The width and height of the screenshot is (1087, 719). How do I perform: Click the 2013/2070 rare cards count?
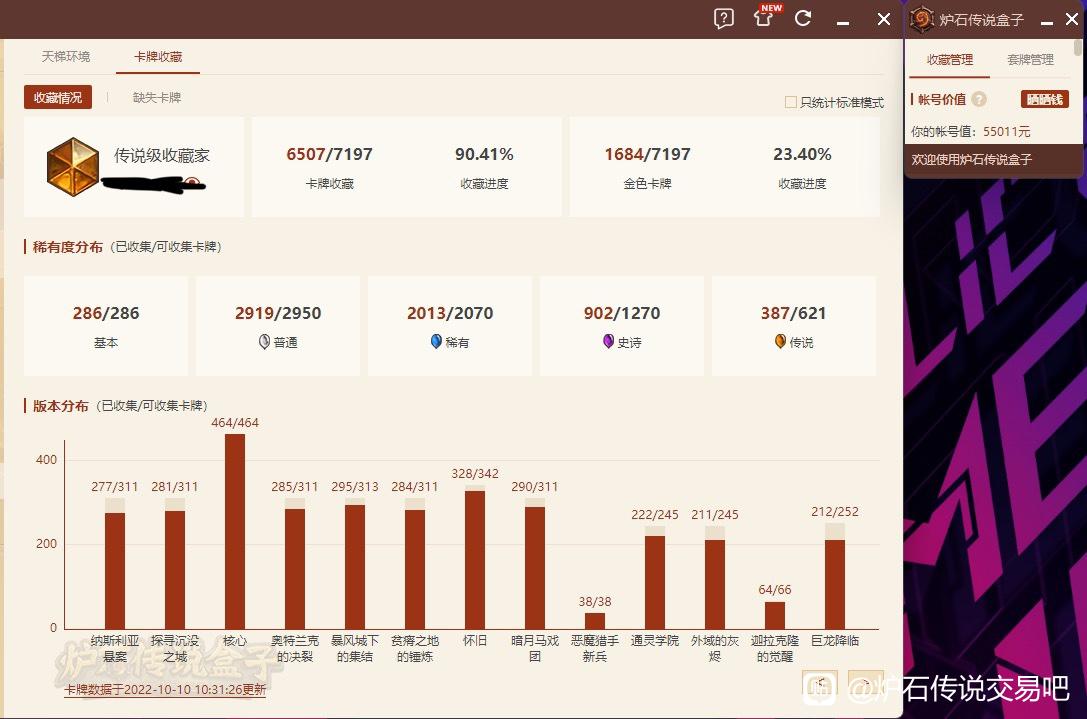tap(450, 313)
